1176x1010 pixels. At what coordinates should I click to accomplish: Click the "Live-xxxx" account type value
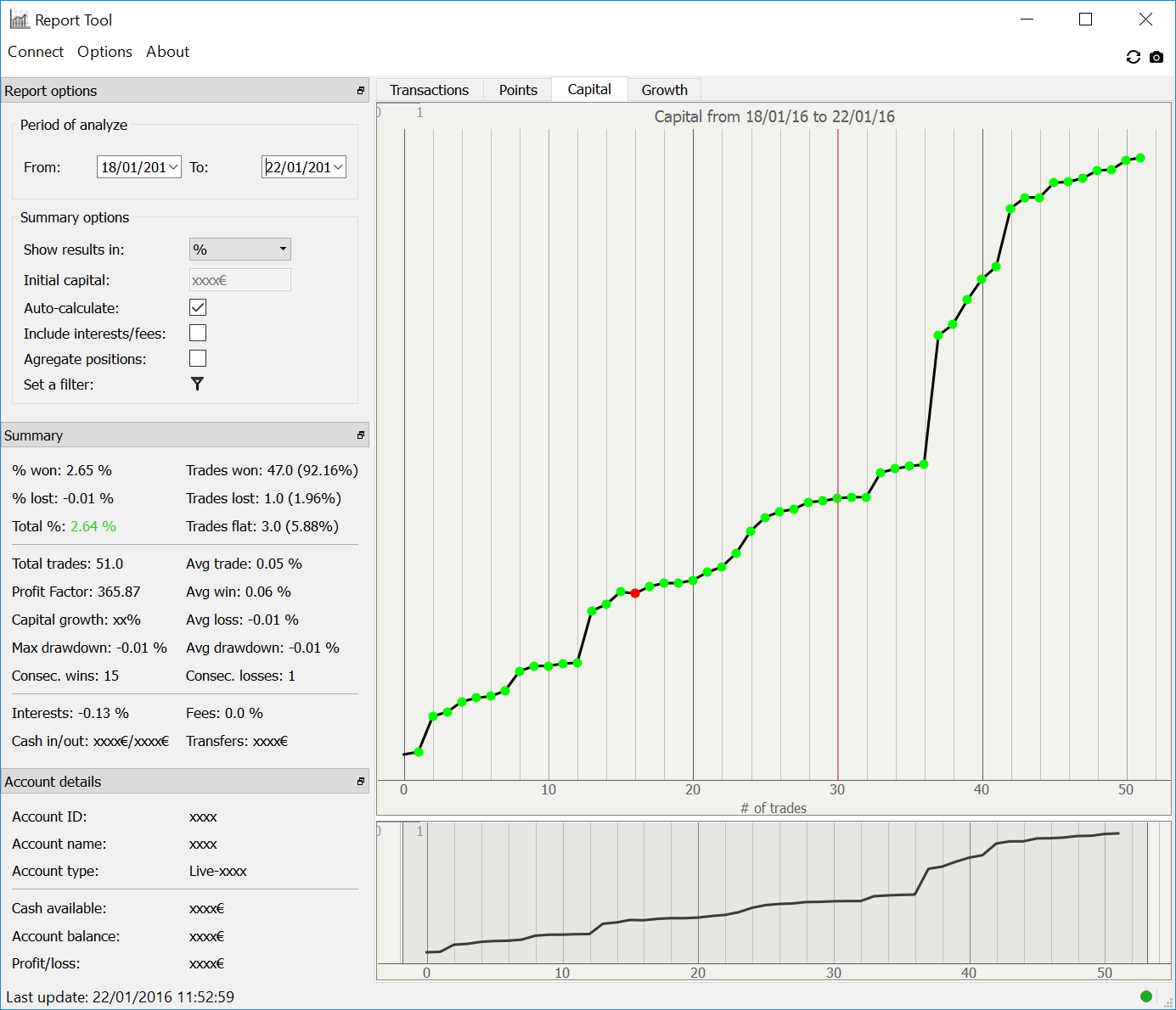coord(218,871)
